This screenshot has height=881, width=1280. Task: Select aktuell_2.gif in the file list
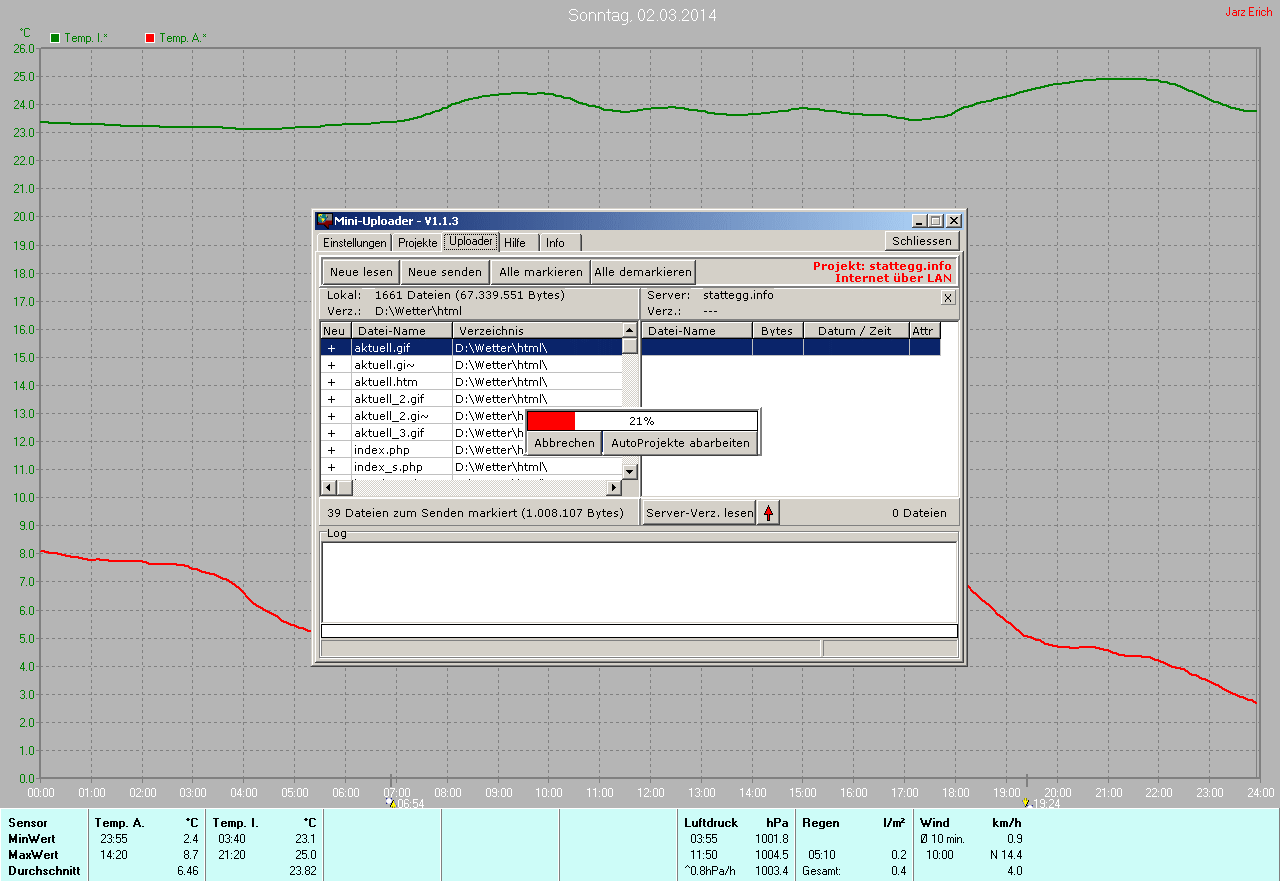pyautogui.click(x=389, y=399)
